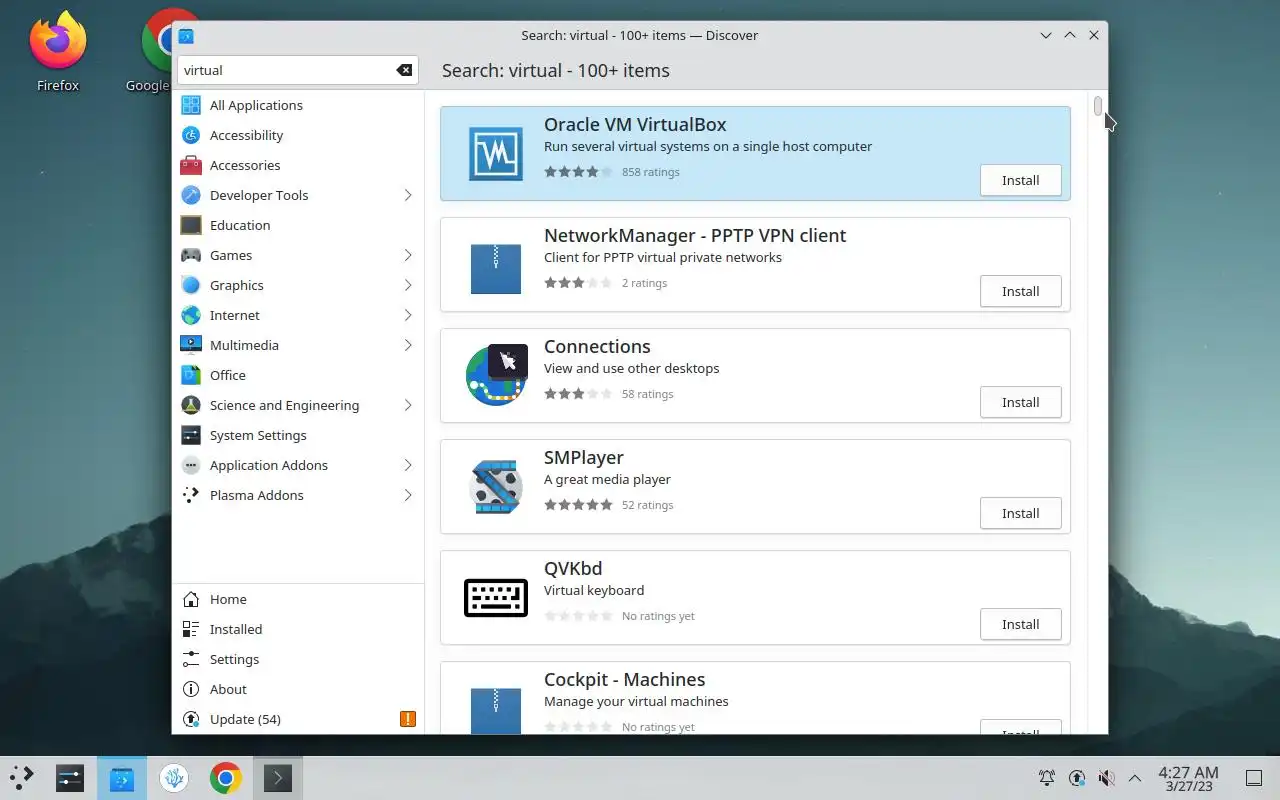Viewport: 1280px width, 800px height.
Task: Open the notifications bell in system tray
Action: point(1047,778)
